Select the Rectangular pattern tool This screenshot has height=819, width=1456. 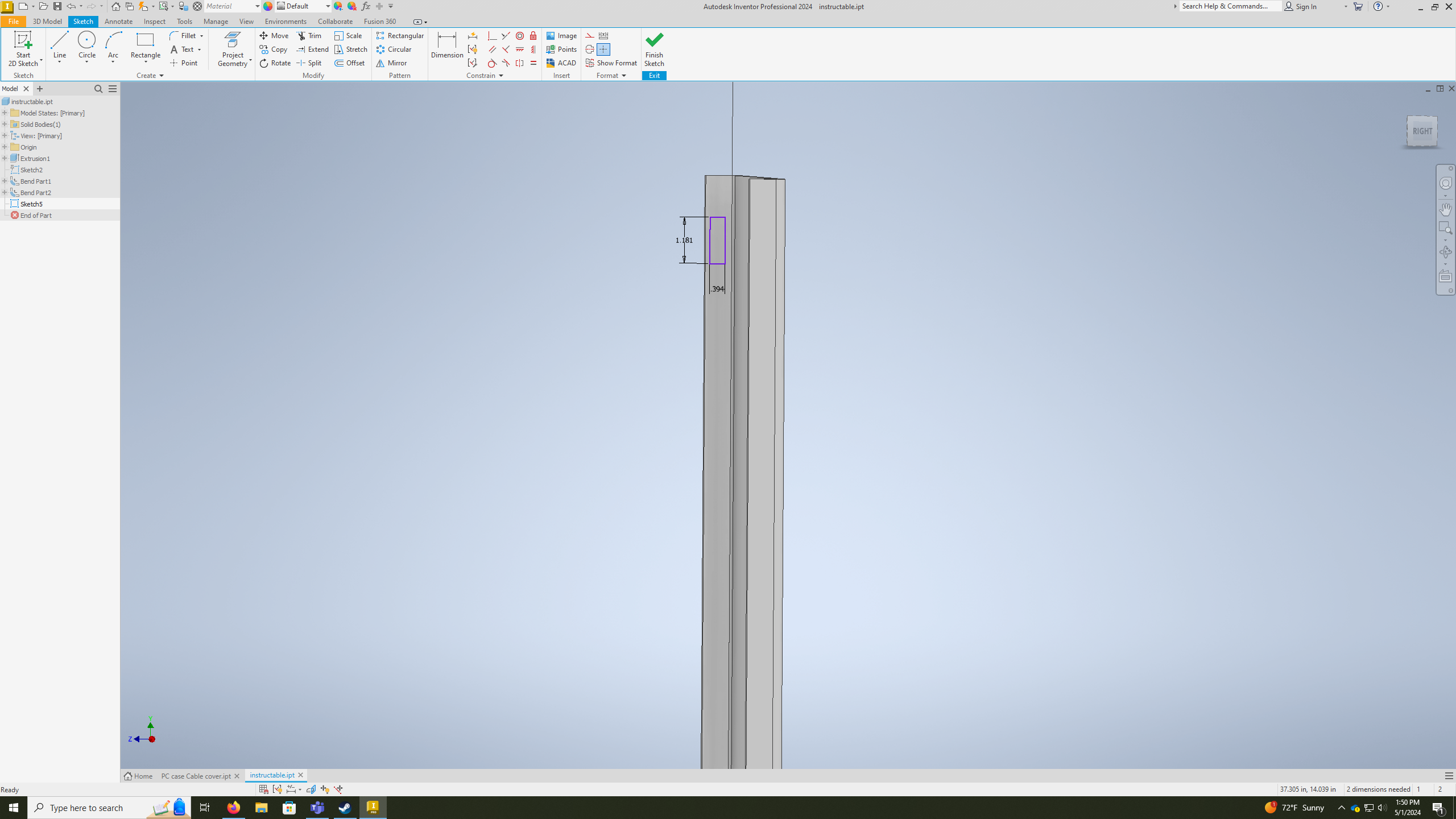(400, 35)
